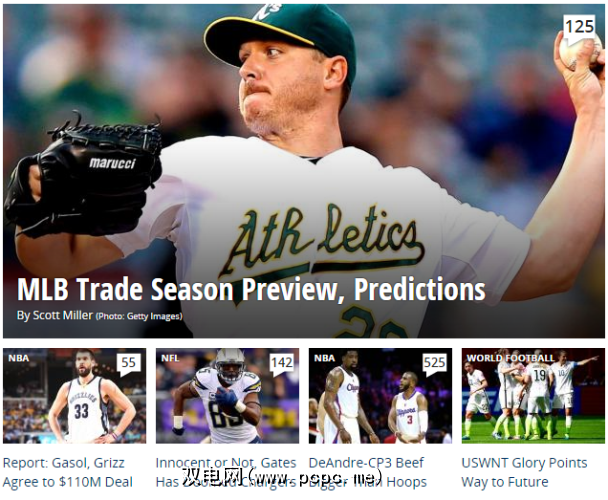Image resolution: width=608 pixels, height=500 pixels.
Task: Select the Chargers player thumbnail
Action: [227, 396]
